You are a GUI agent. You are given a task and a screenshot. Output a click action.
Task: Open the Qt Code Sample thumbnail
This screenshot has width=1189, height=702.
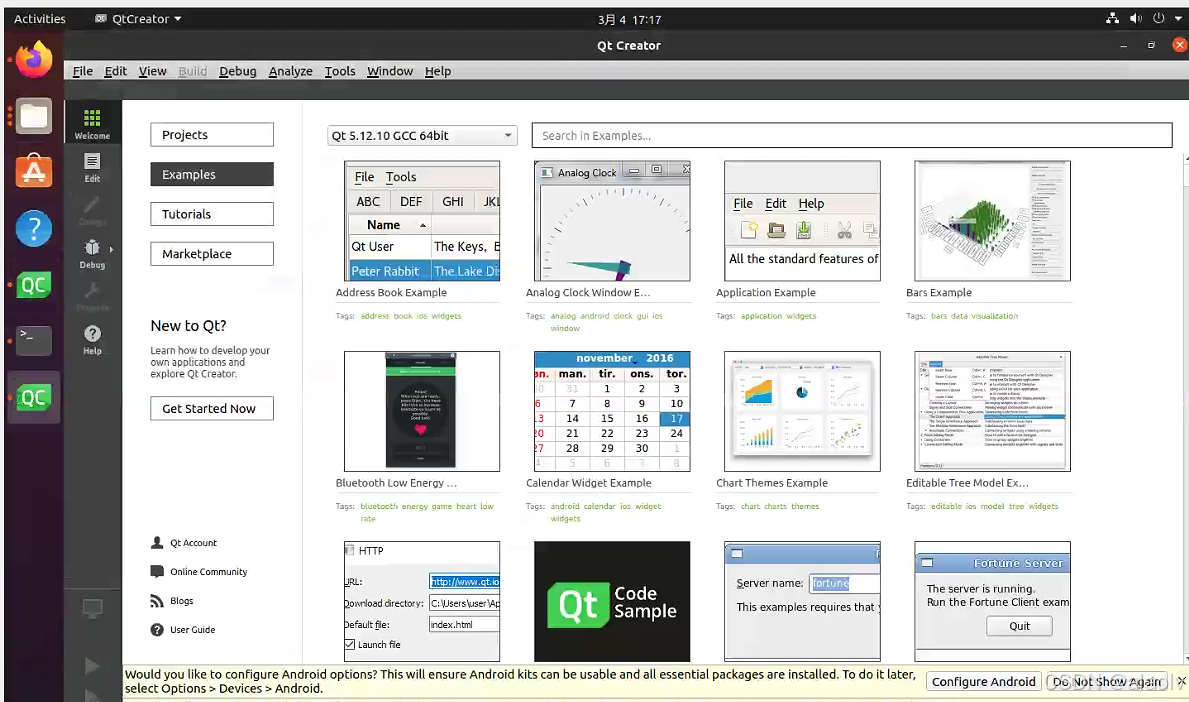tap(612, 601)
